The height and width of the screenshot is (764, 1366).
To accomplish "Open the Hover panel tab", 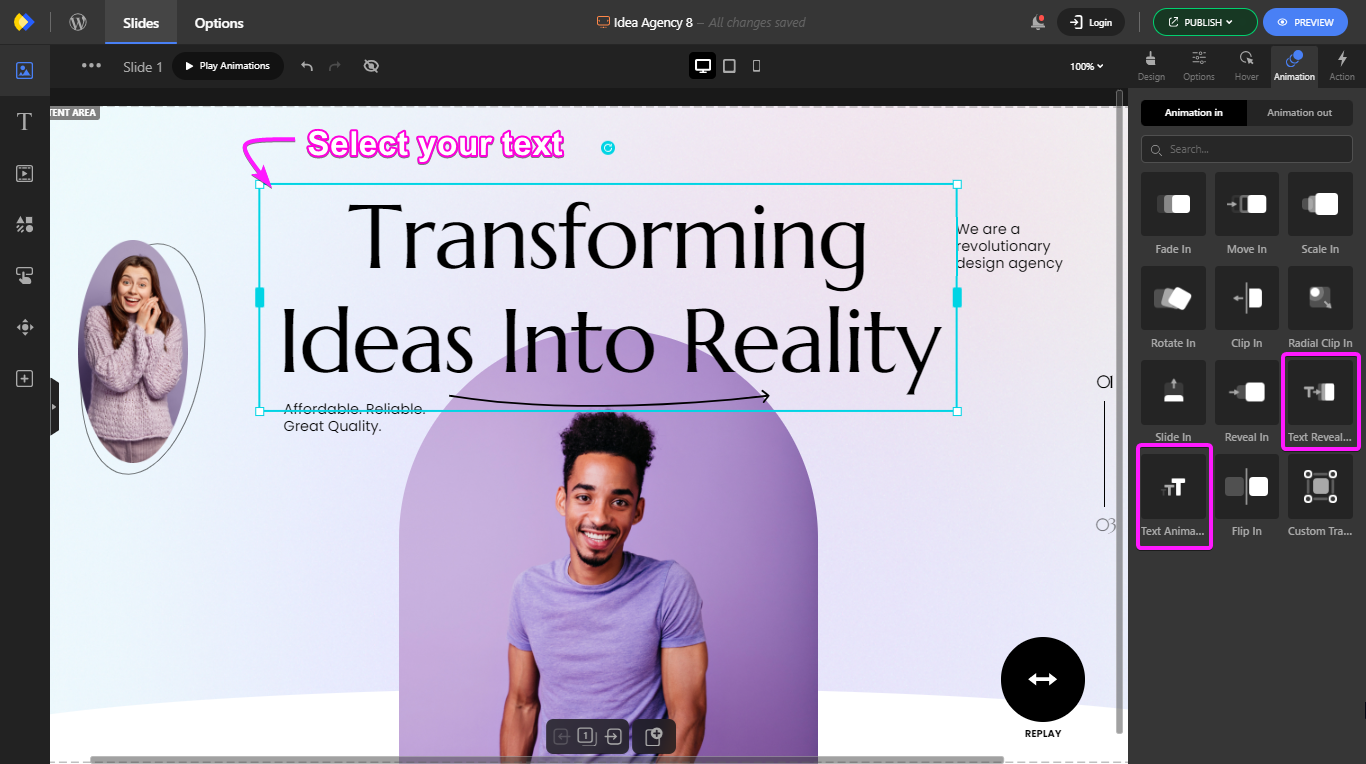I will pos(1246,66).
